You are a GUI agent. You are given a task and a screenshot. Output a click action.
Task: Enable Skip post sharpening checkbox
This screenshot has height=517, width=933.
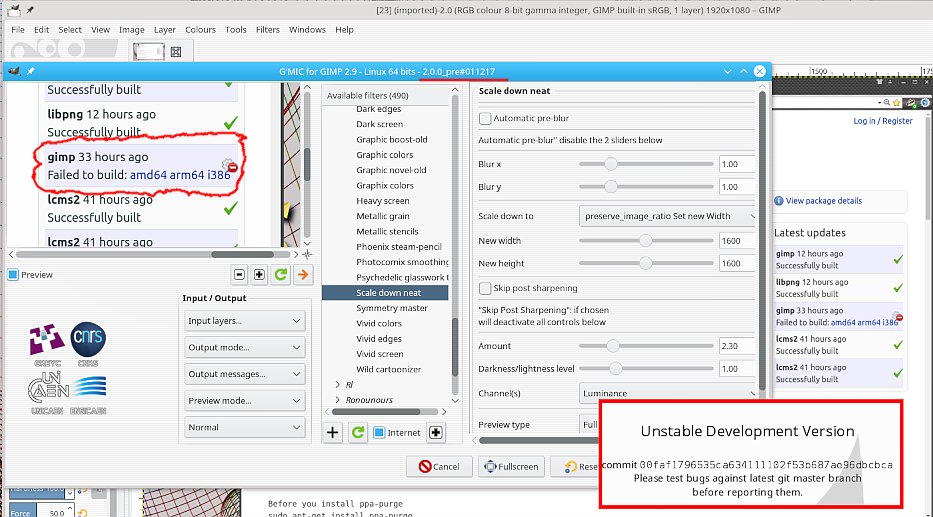tap(485, 289)
